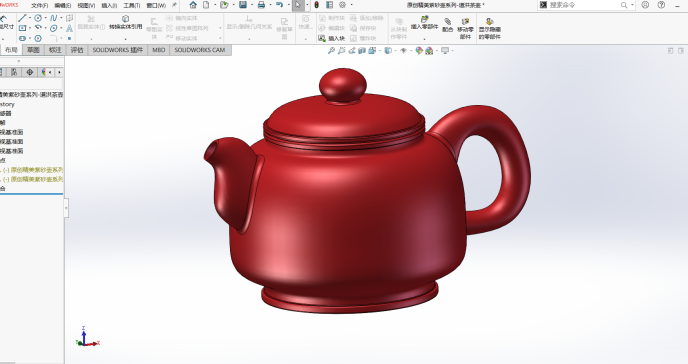Open the 视图(V) menu
Viewport: 688px width, 364px height.
click(x=86, y=5)
